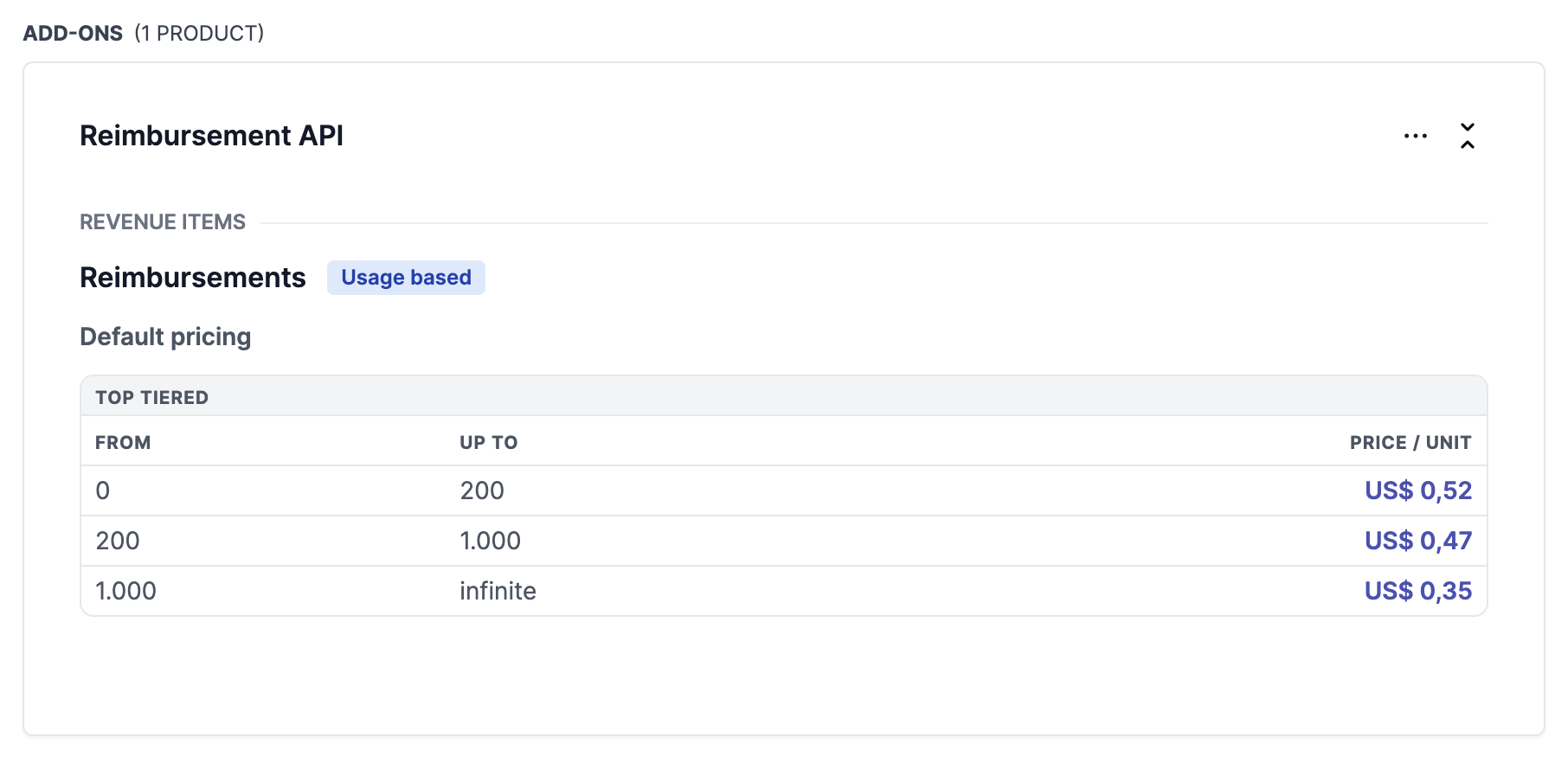
Task: Click the (1 PRODUCT) count text
Action: pyautogui.click(x=199, y=33)
